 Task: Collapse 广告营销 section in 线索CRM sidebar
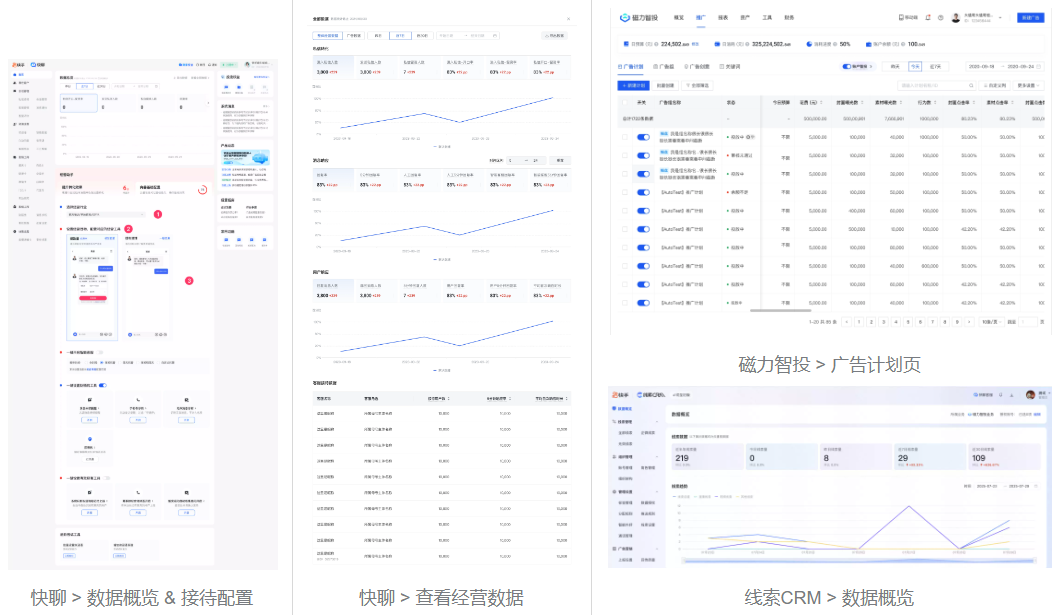point(656,549)
